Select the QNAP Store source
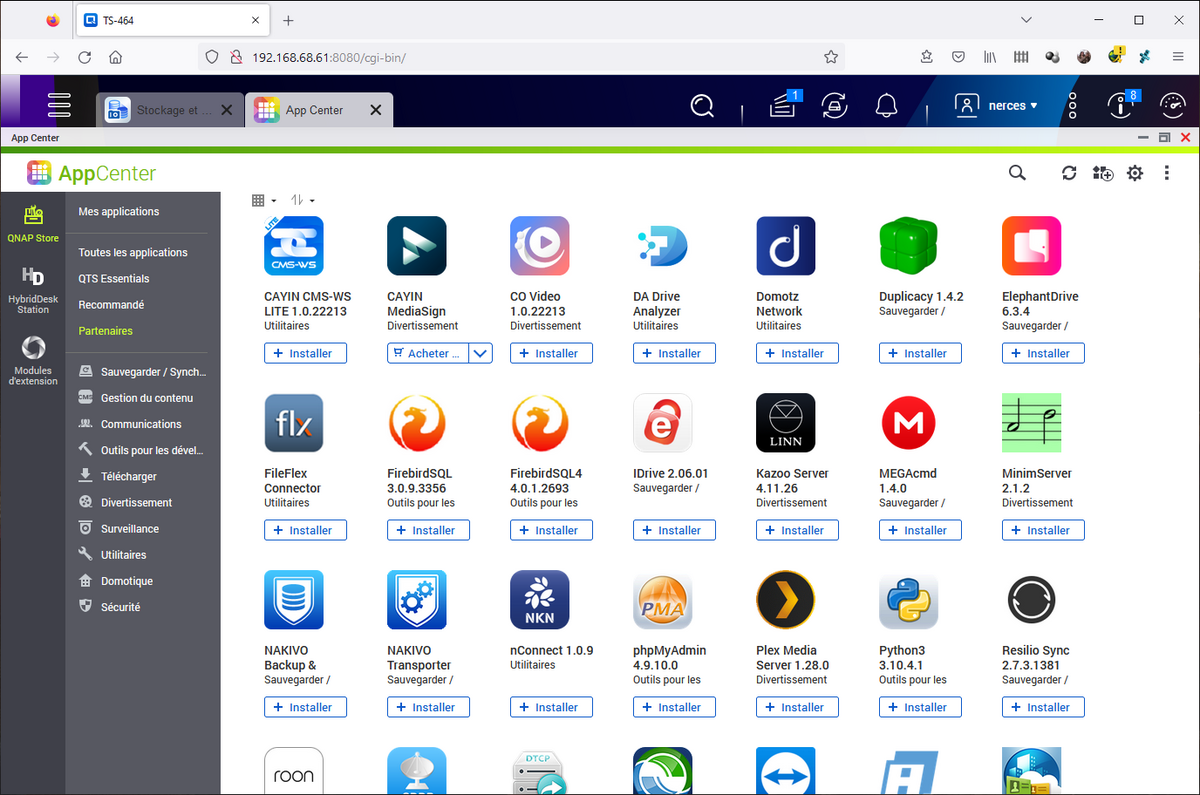 33,223
